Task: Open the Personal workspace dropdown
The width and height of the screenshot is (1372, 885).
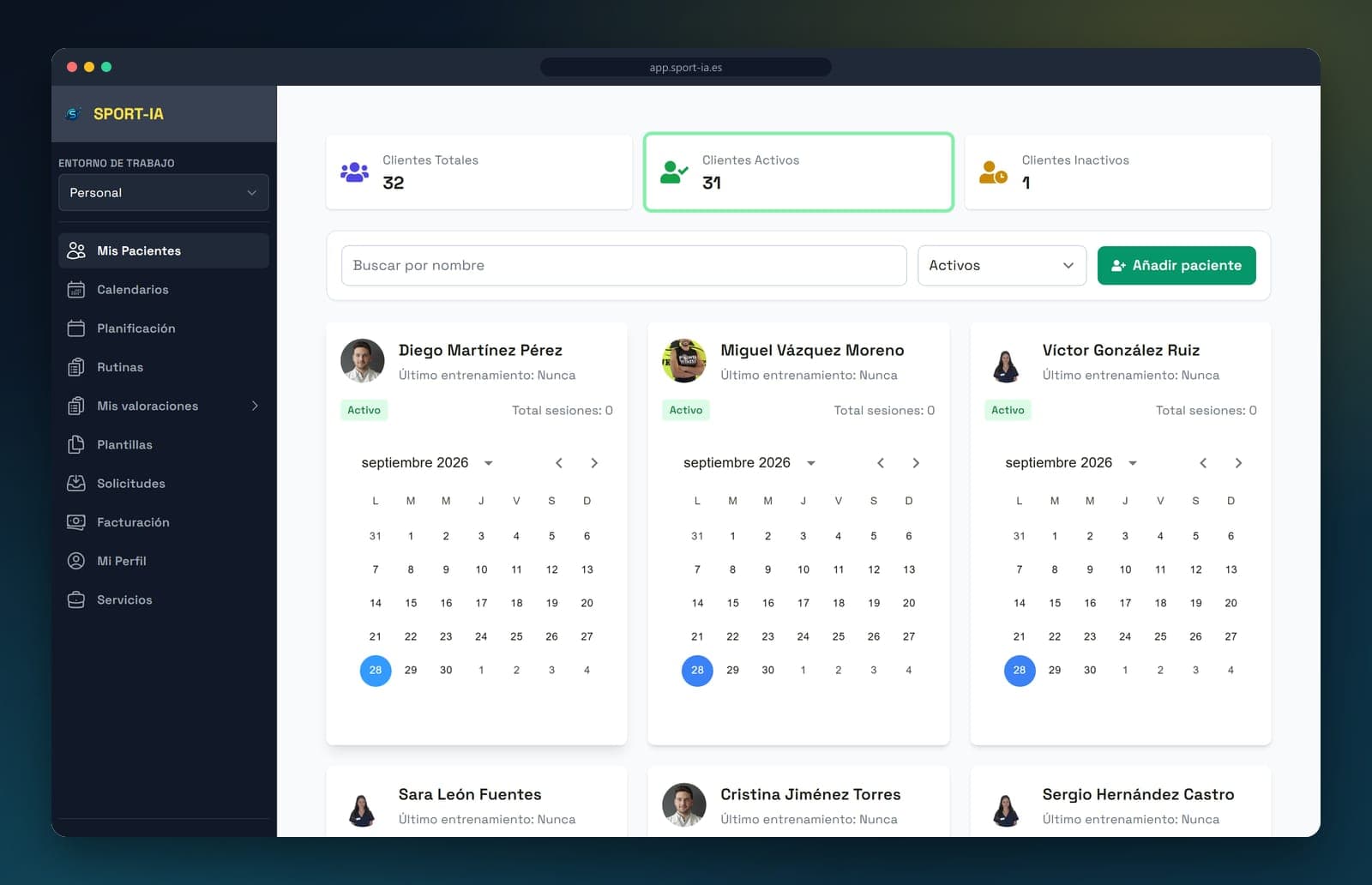Action: click(164, 193)
